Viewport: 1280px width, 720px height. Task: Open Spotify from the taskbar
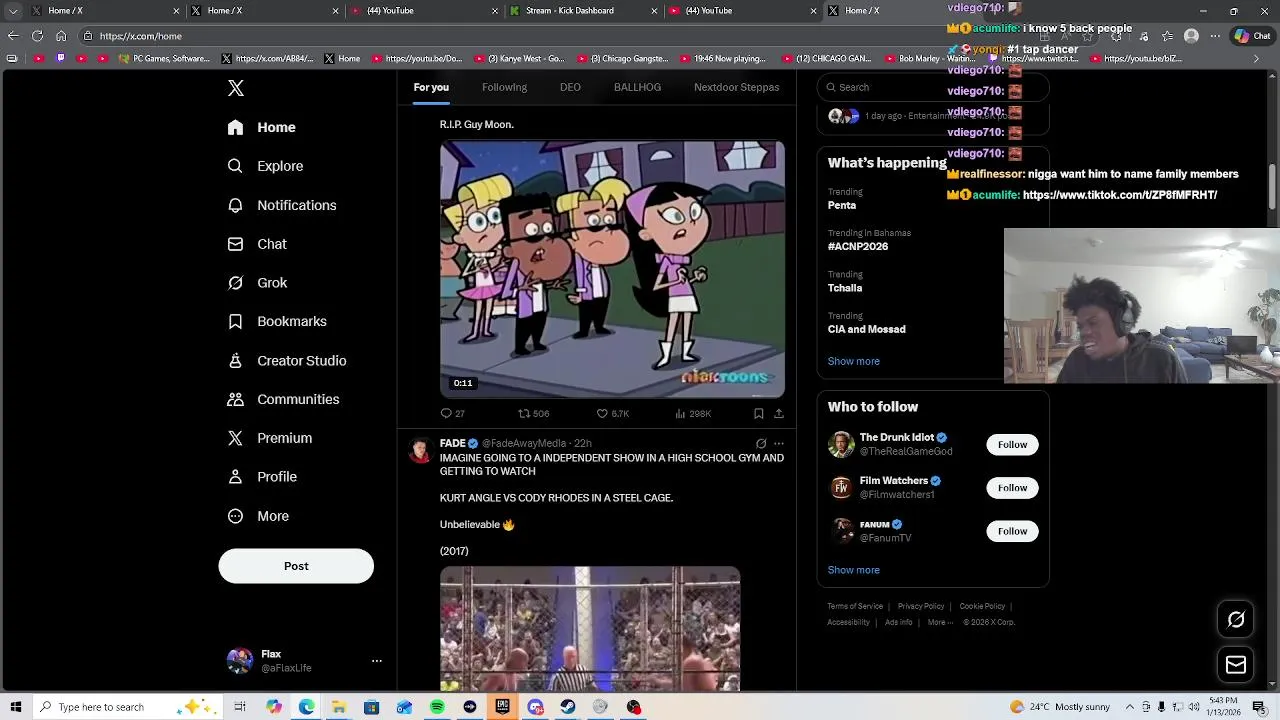coord(437,707)
